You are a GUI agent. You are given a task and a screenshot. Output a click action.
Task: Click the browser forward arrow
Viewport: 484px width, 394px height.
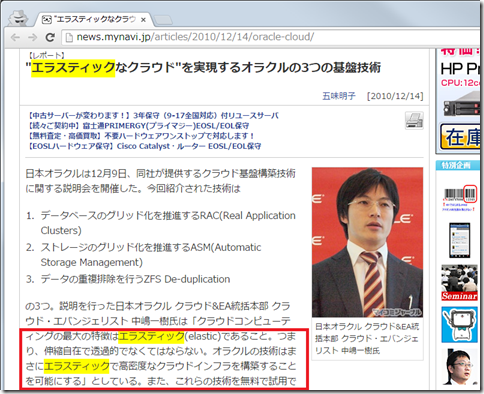coord(32,37)
